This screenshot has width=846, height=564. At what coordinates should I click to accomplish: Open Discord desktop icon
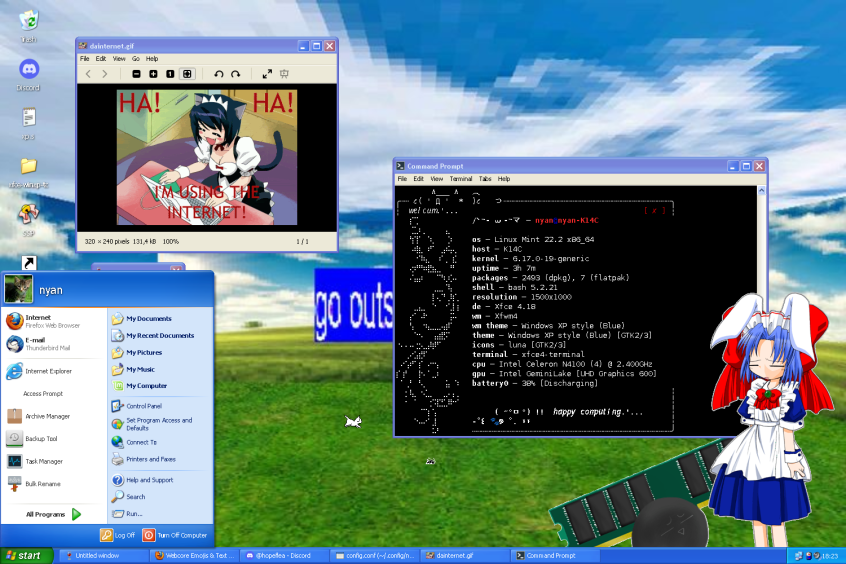pos(29,75)
